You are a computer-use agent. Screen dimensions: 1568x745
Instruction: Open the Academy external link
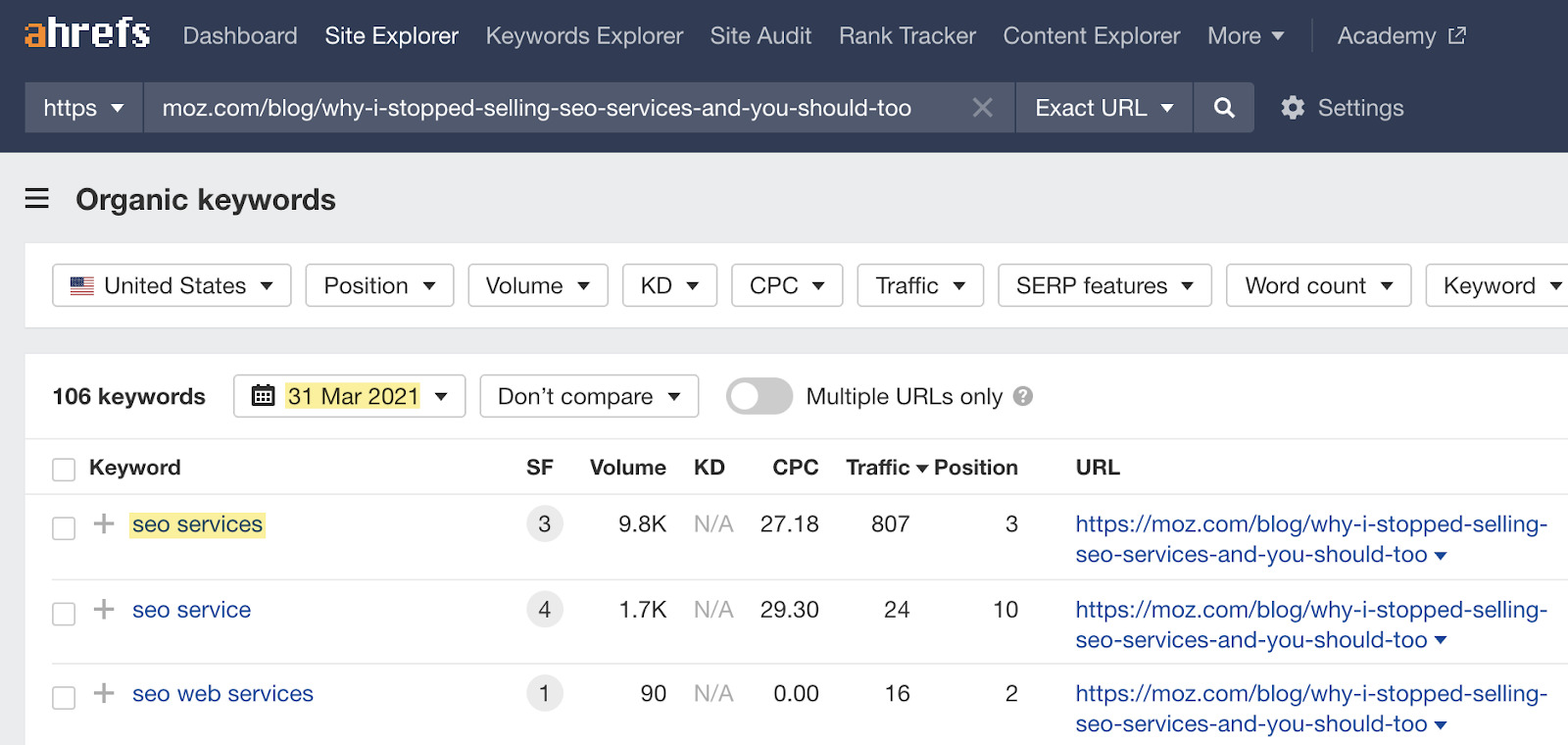[1400, 36]
